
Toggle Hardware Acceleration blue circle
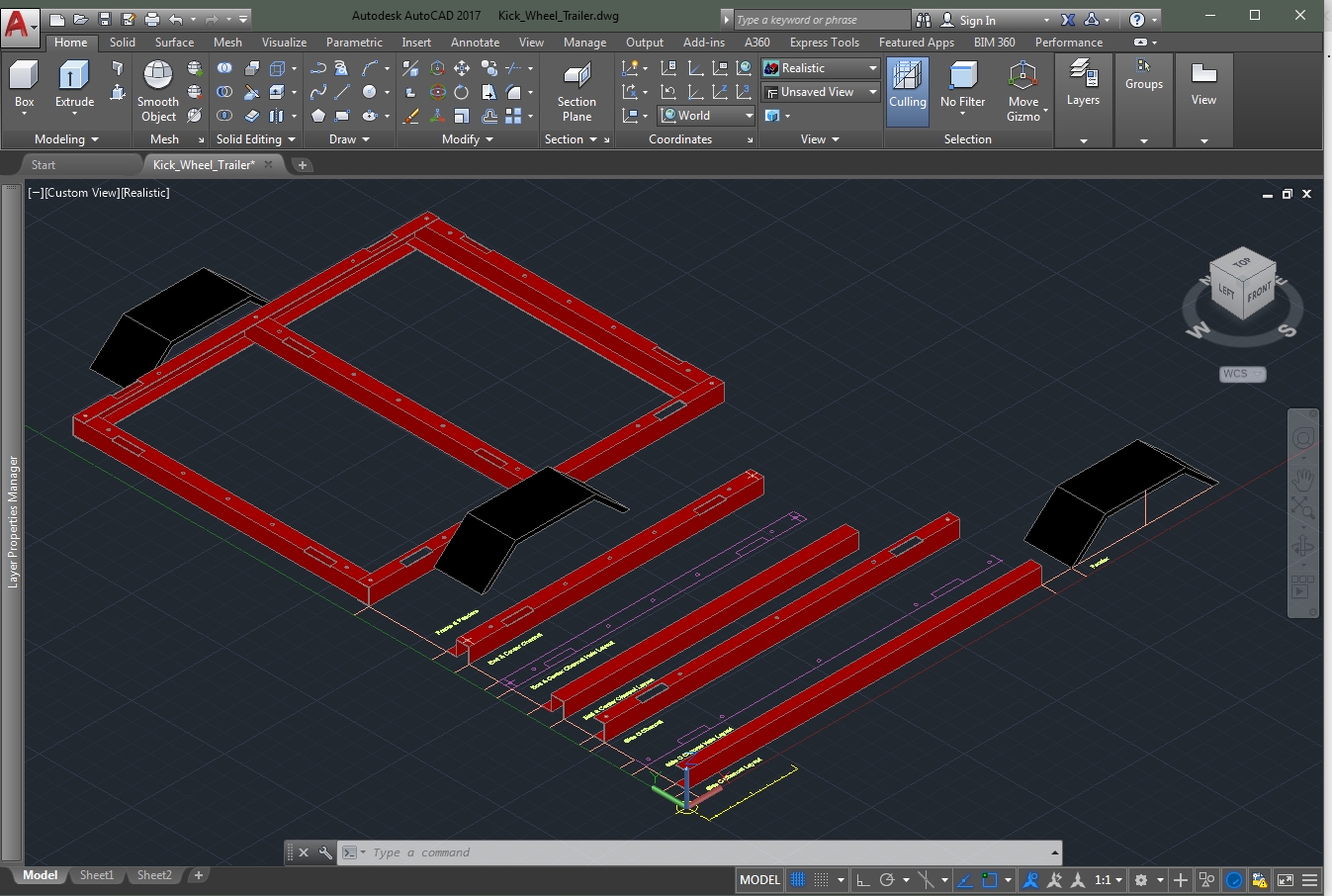point(1234,879)
